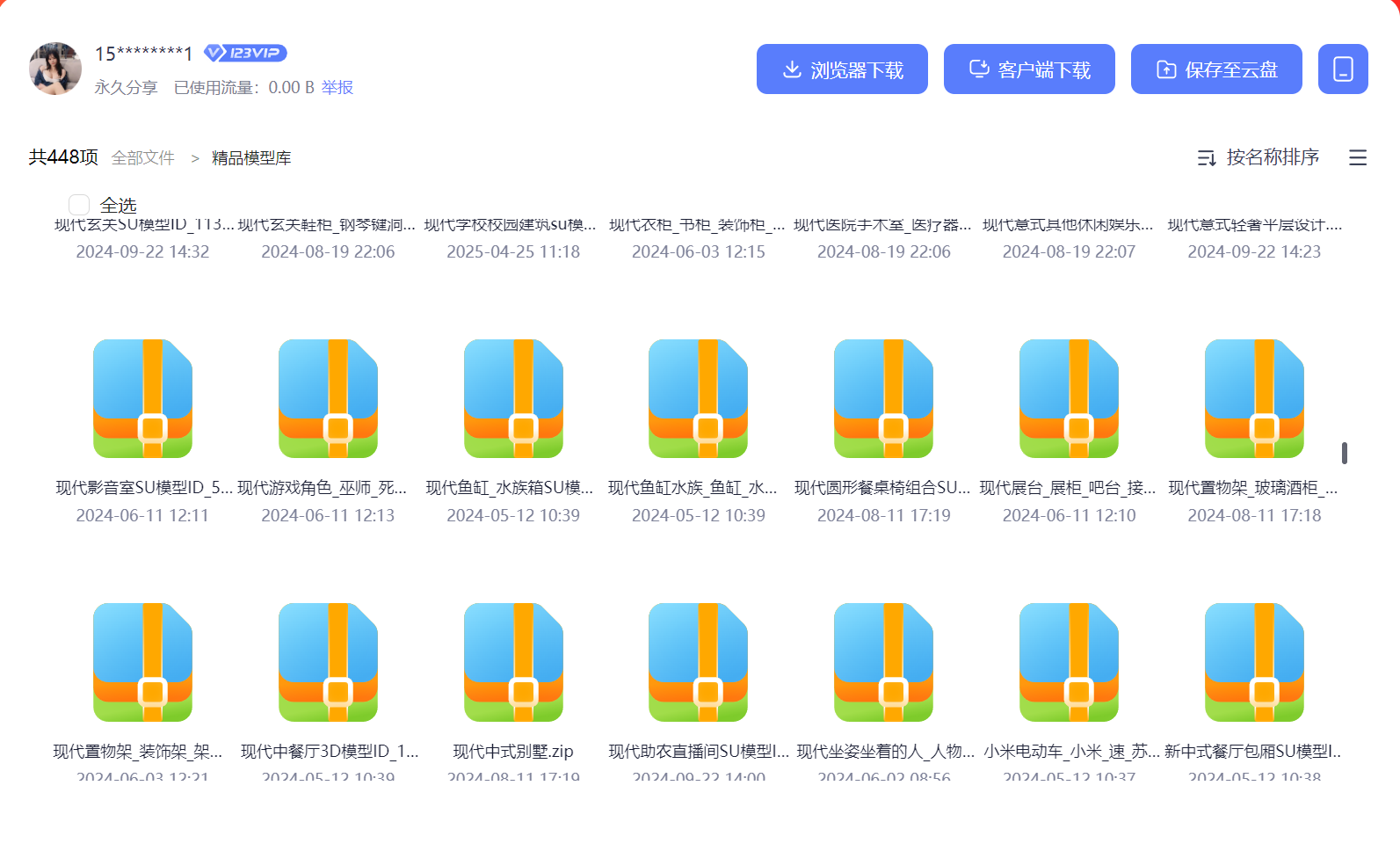
Task: Click the user avatar picture
Action: (54, 69)
